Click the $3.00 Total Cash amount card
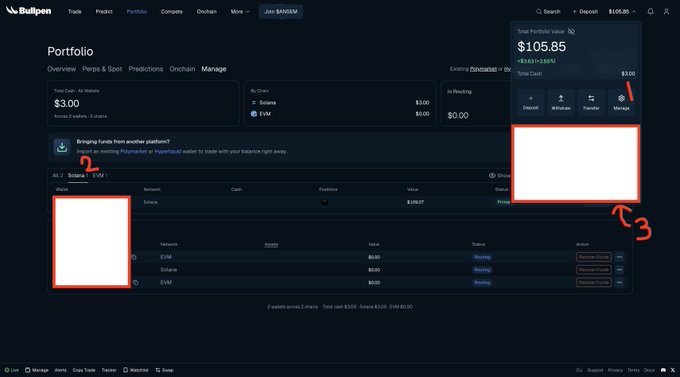Screen dimensions: 680x377 click(x=143, y=103)
